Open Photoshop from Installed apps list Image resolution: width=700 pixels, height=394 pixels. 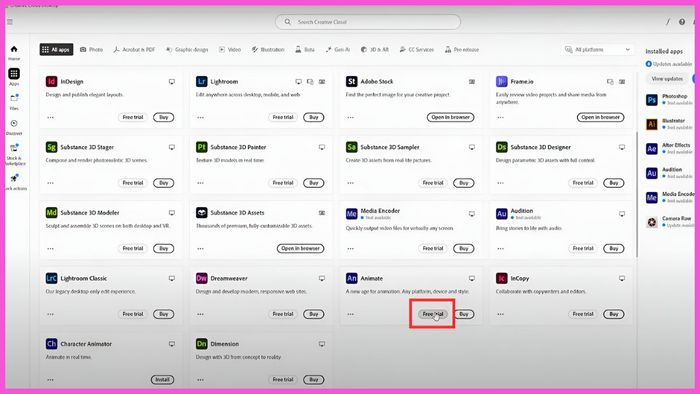point(670,100)
